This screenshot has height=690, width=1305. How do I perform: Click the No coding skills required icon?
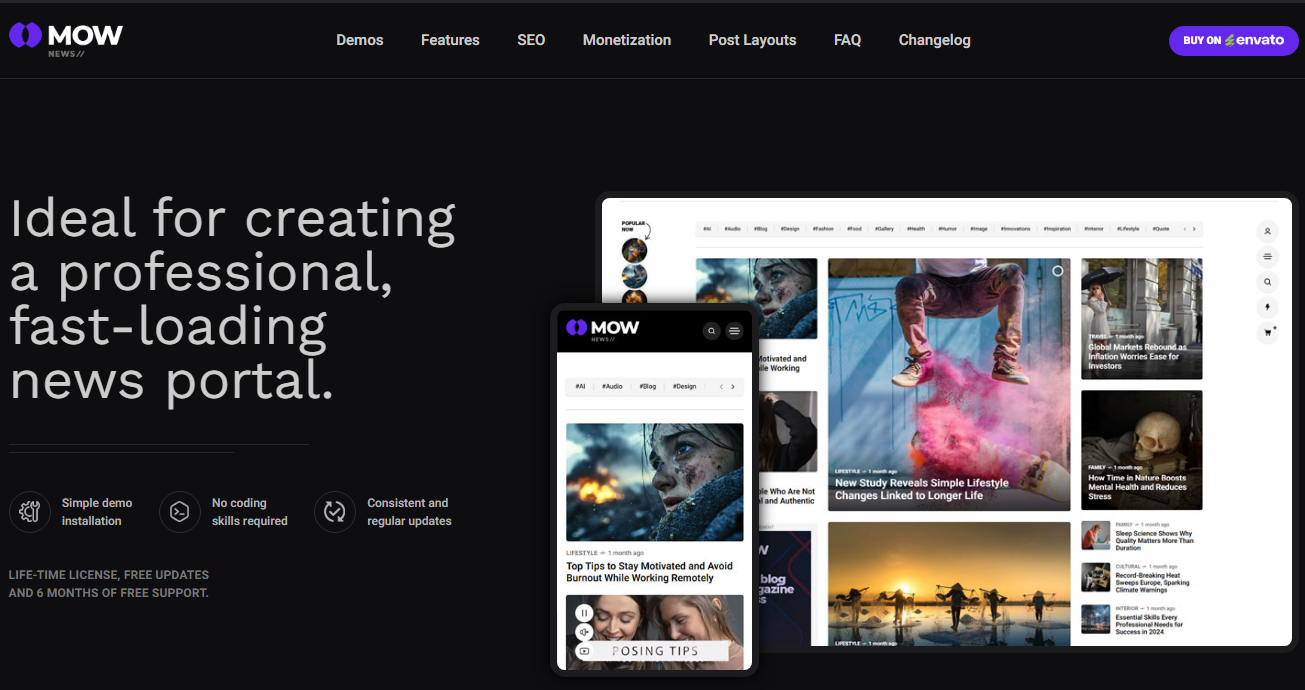180,512
